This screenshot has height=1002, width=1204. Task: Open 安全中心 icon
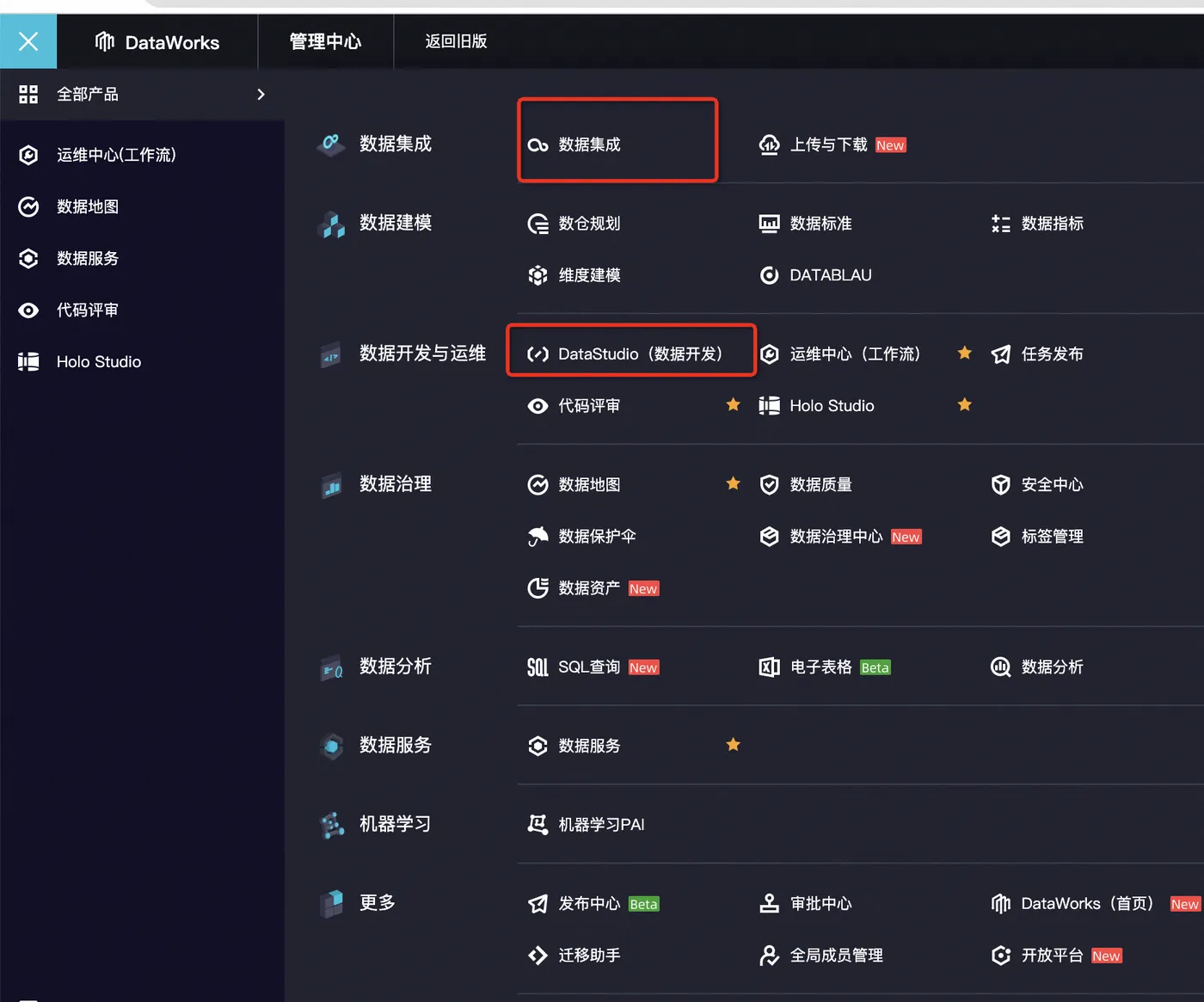(x=1001, y=485)
